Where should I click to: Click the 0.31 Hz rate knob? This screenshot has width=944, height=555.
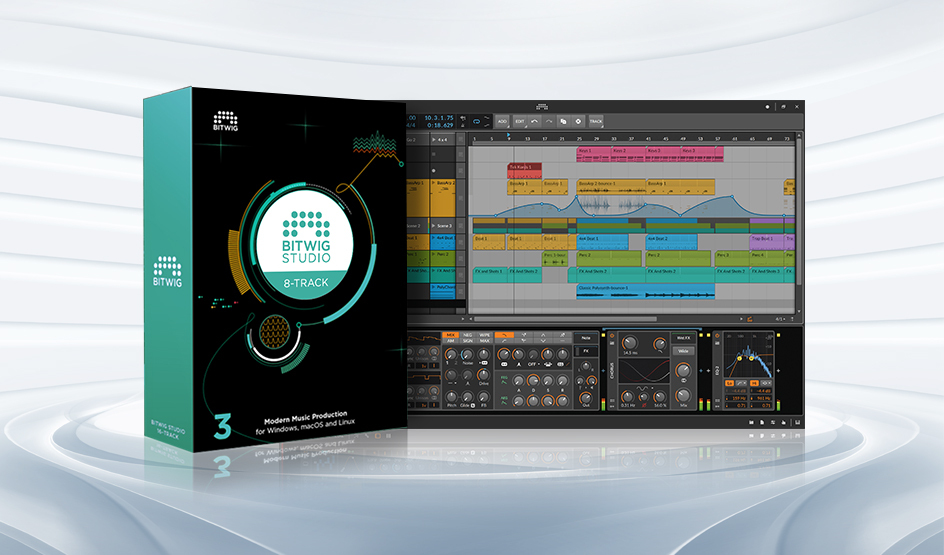[x=627, y=395]
